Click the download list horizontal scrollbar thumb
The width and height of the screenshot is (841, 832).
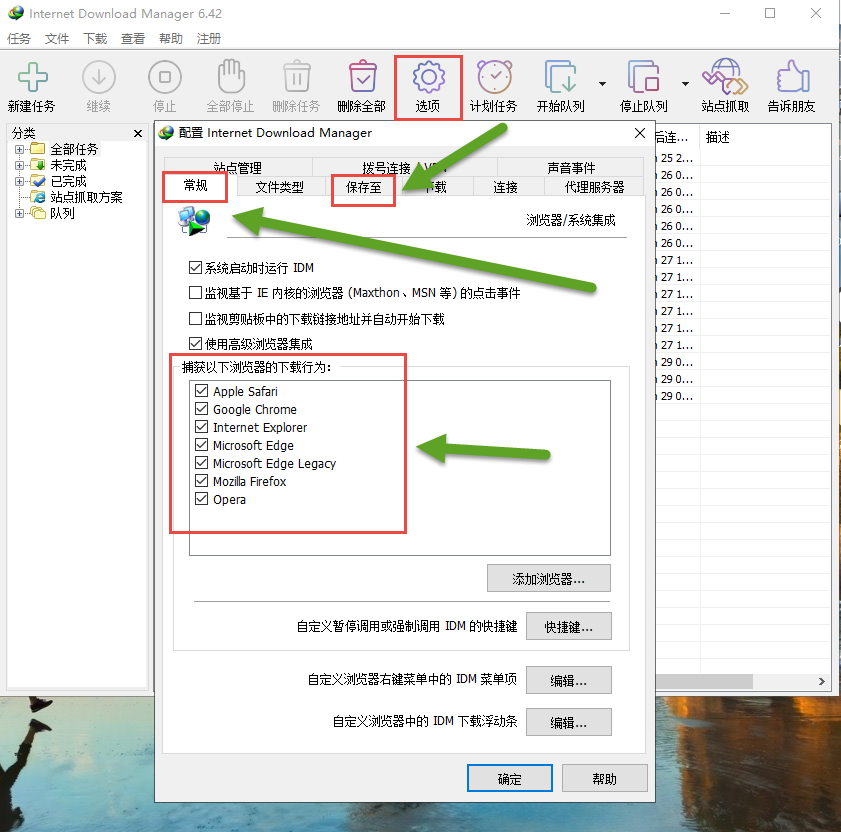coord(704,681)
